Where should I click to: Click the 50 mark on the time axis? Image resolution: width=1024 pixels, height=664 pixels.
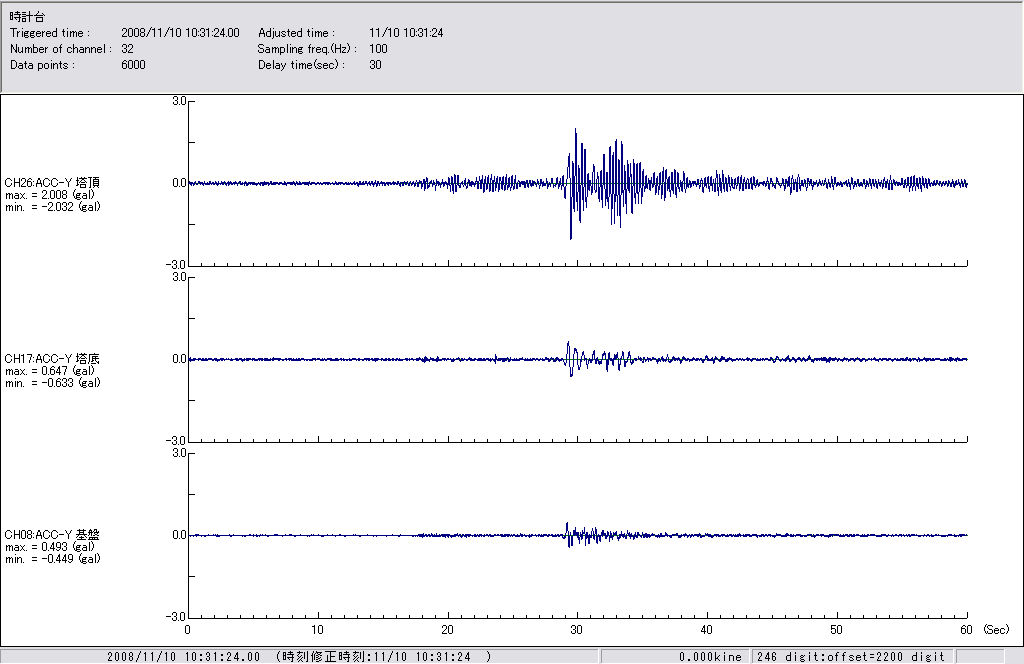(x=837, y=630)
